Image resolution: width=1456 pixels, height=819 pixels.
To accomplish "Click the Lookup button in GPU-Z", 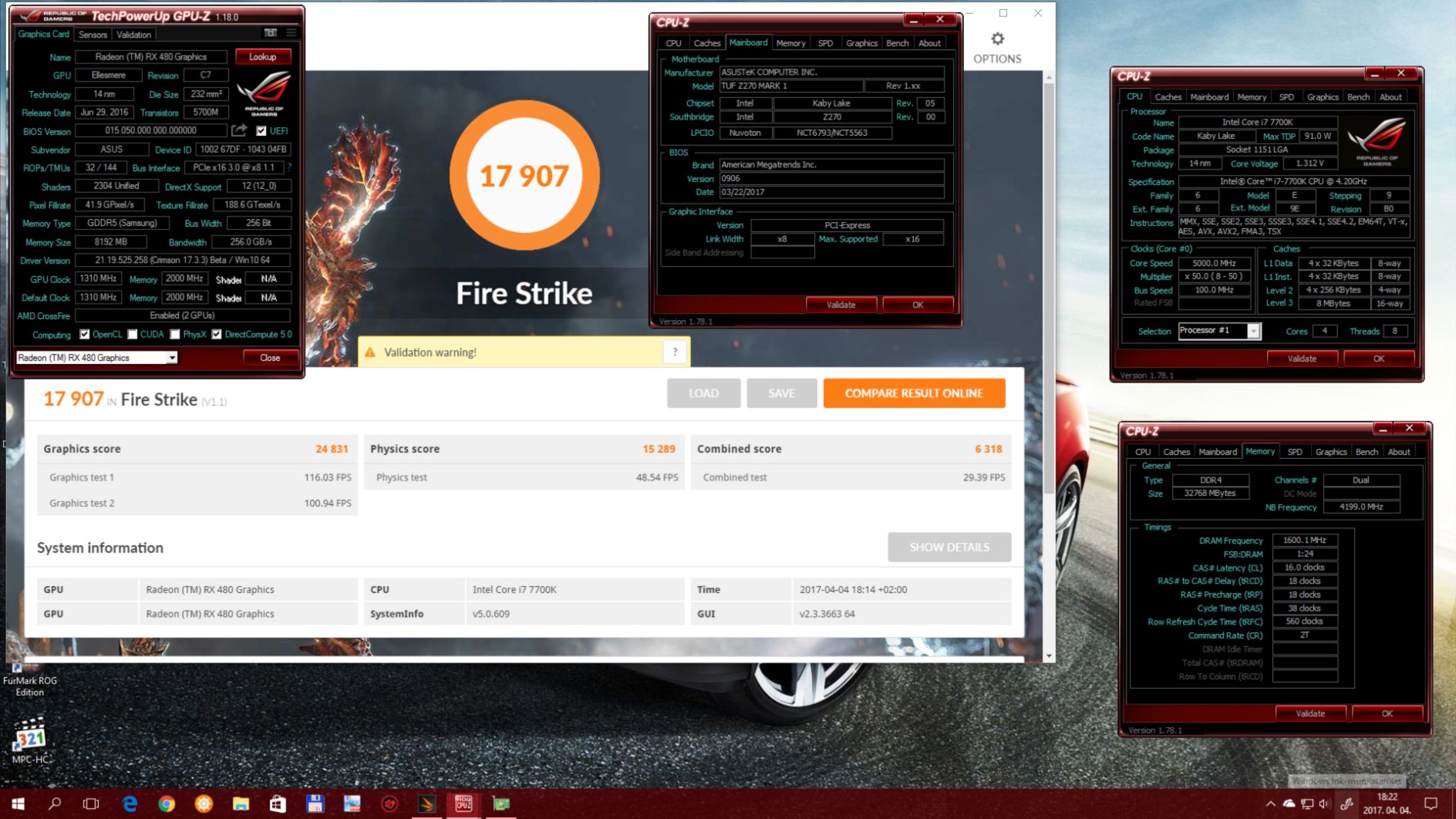I will tap(262, 56).
